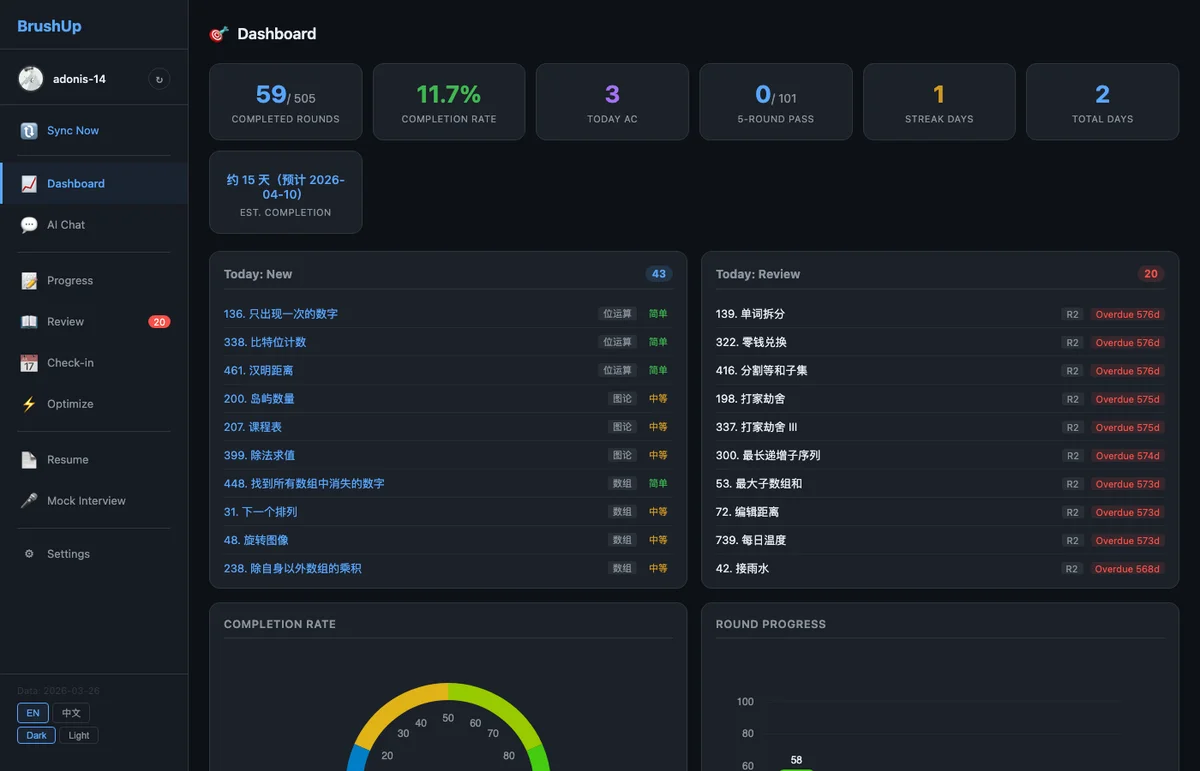Open problem 48. 旋转图像
Image resolution: width=1200 pixels, height=771 pixels.
pyautogui.click(x=256, y=540)
